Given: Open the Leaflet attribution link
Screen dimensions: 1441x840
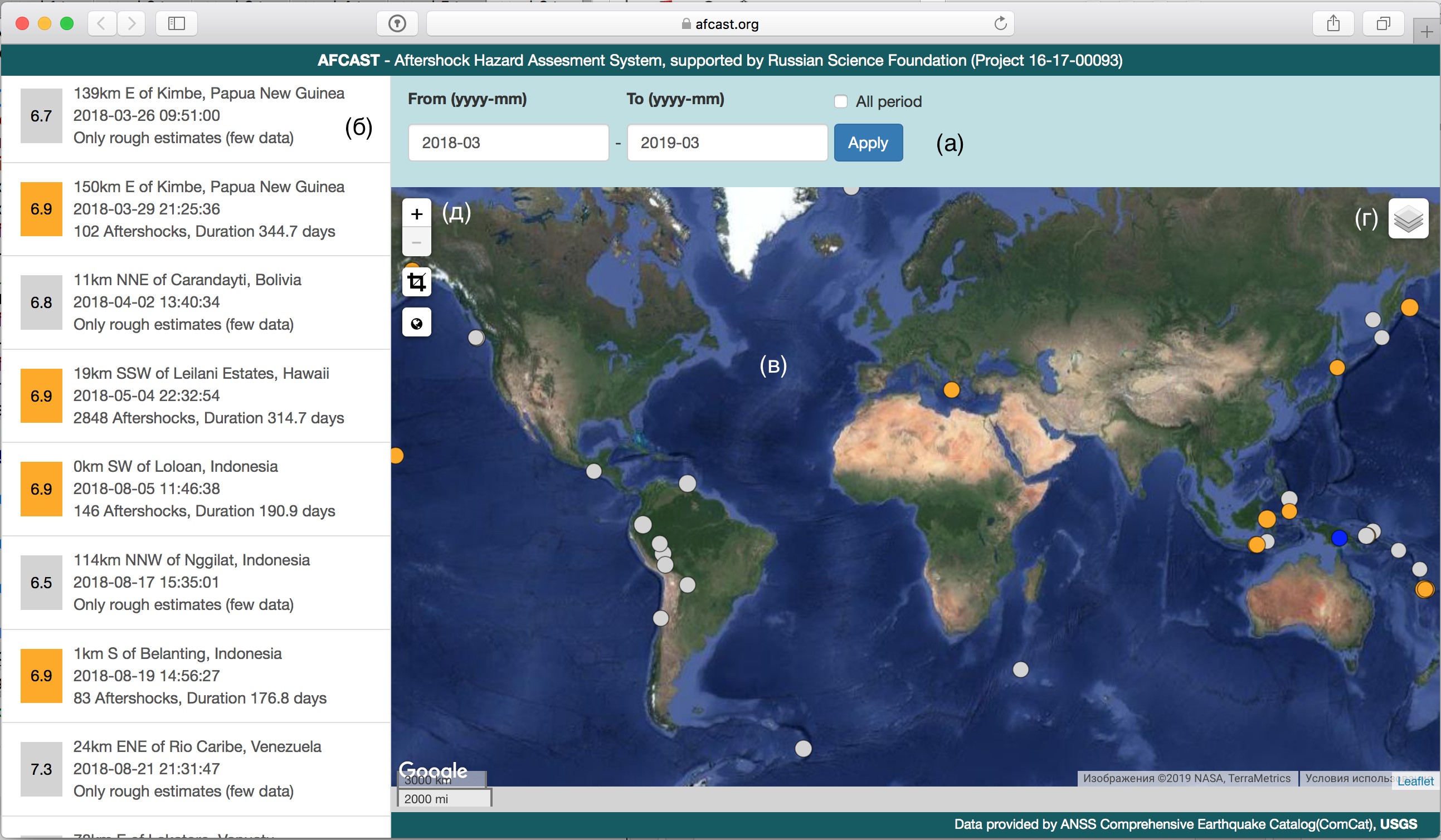Looking at the screenshot, I should point(1415,781).
